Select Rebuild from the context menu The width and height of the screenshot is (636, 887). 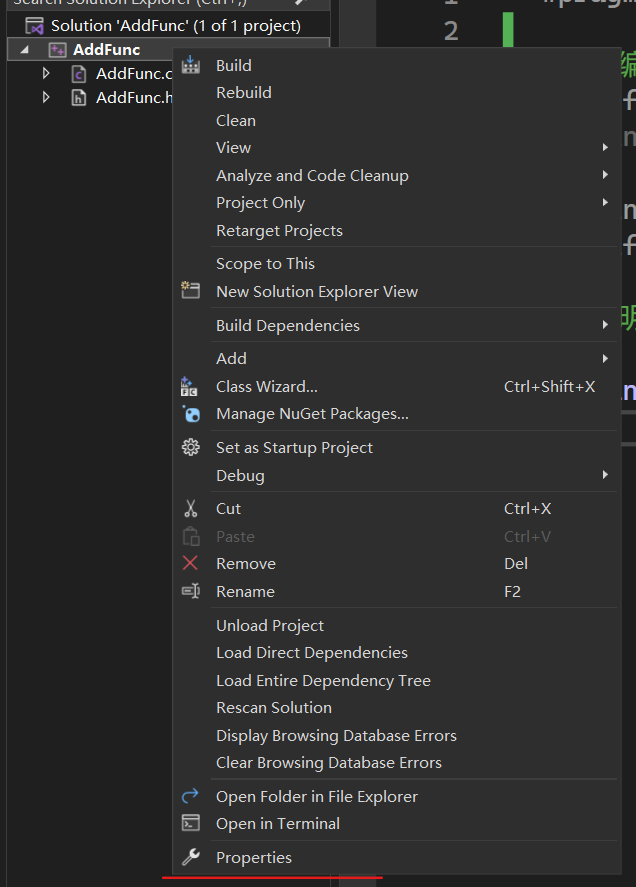[x=243, y=92]
